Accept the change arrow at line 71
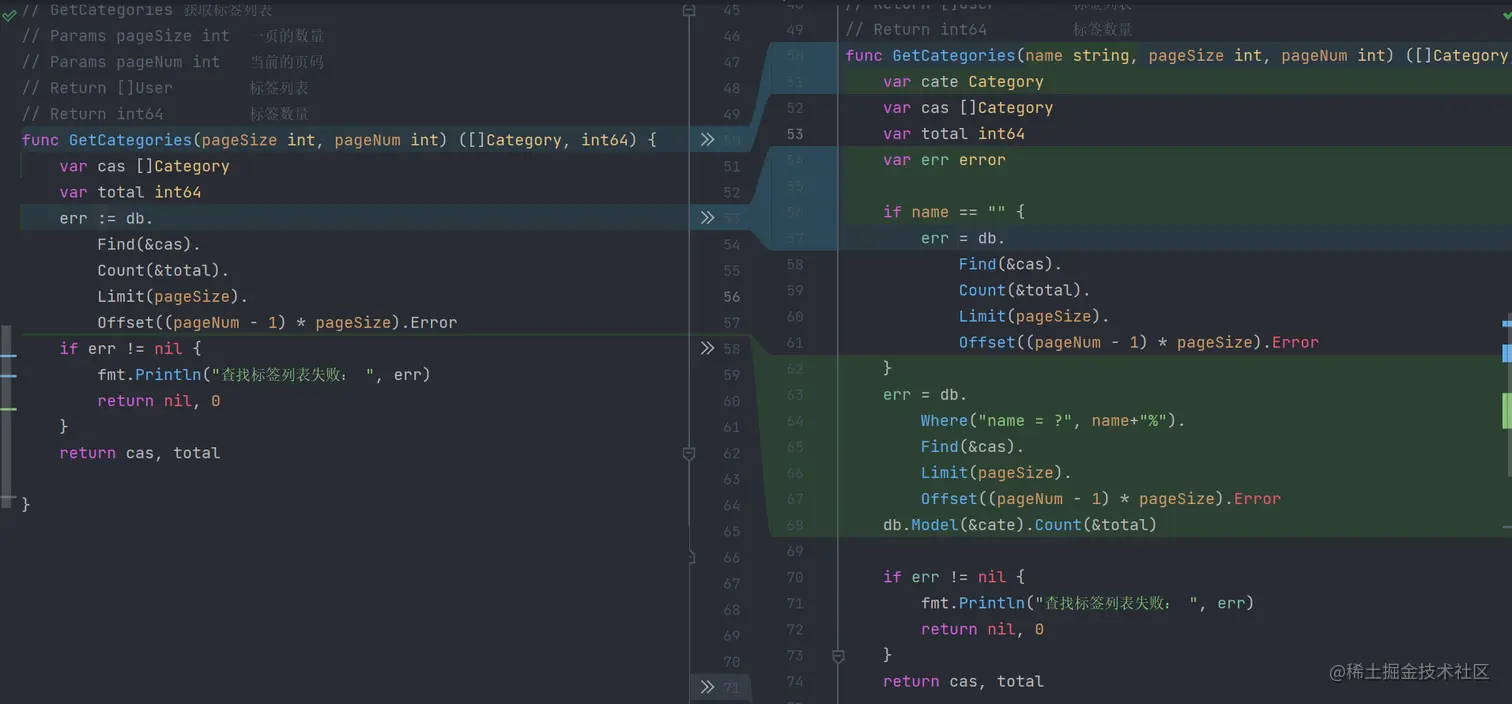The image size is (1512, 704). [707, 687]
